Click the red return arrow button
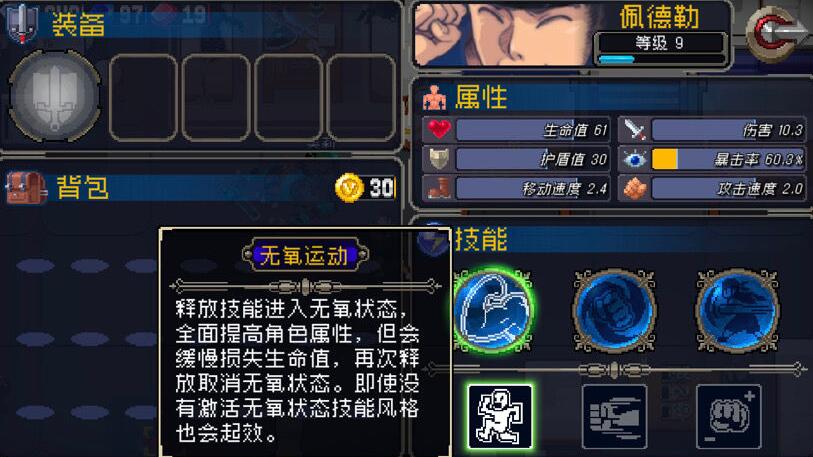The width and height of the screenshot is (813, 457). [x=776, y=34]
